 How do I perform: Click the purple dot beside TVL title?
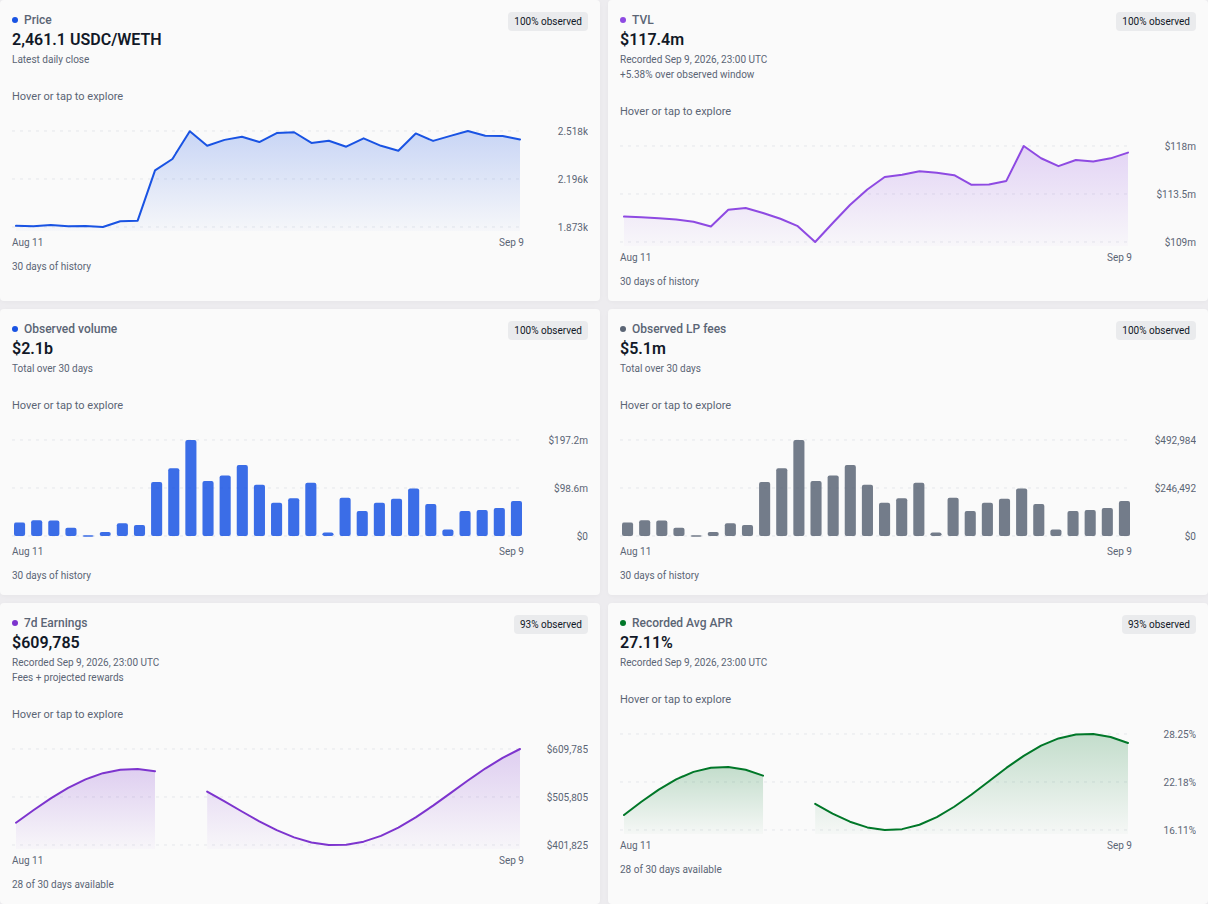[623, 20]
